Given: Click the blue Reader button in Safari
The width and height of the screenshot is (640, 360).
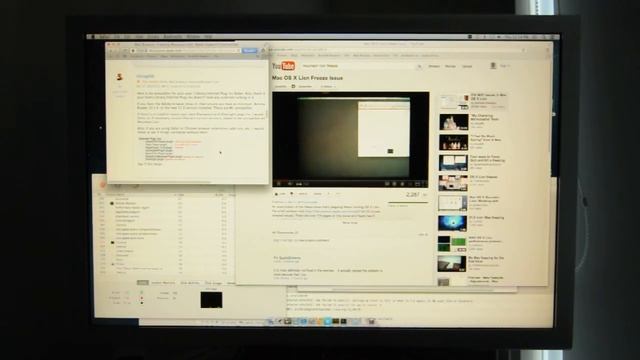Looking at the screenshot, I should click(249, 50).
